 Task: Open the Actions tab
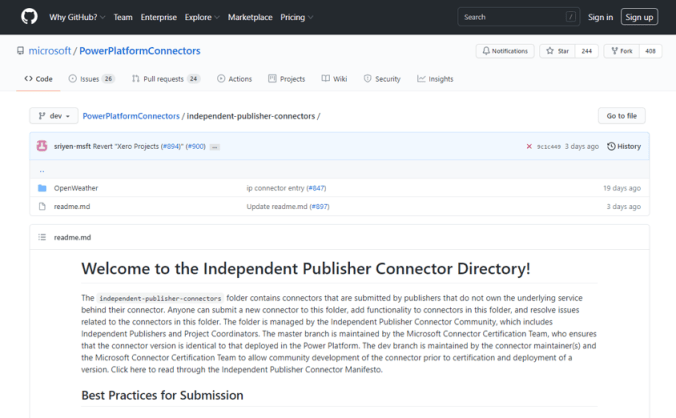pos(235,79)
